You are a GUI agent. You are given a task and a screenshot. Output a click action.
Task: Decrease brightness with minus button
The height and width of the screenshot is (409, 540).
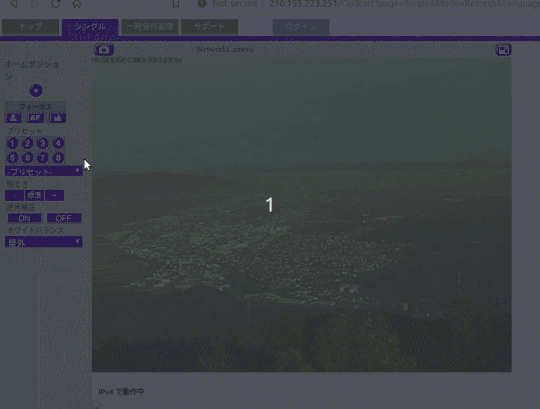[x=14, y=196]
